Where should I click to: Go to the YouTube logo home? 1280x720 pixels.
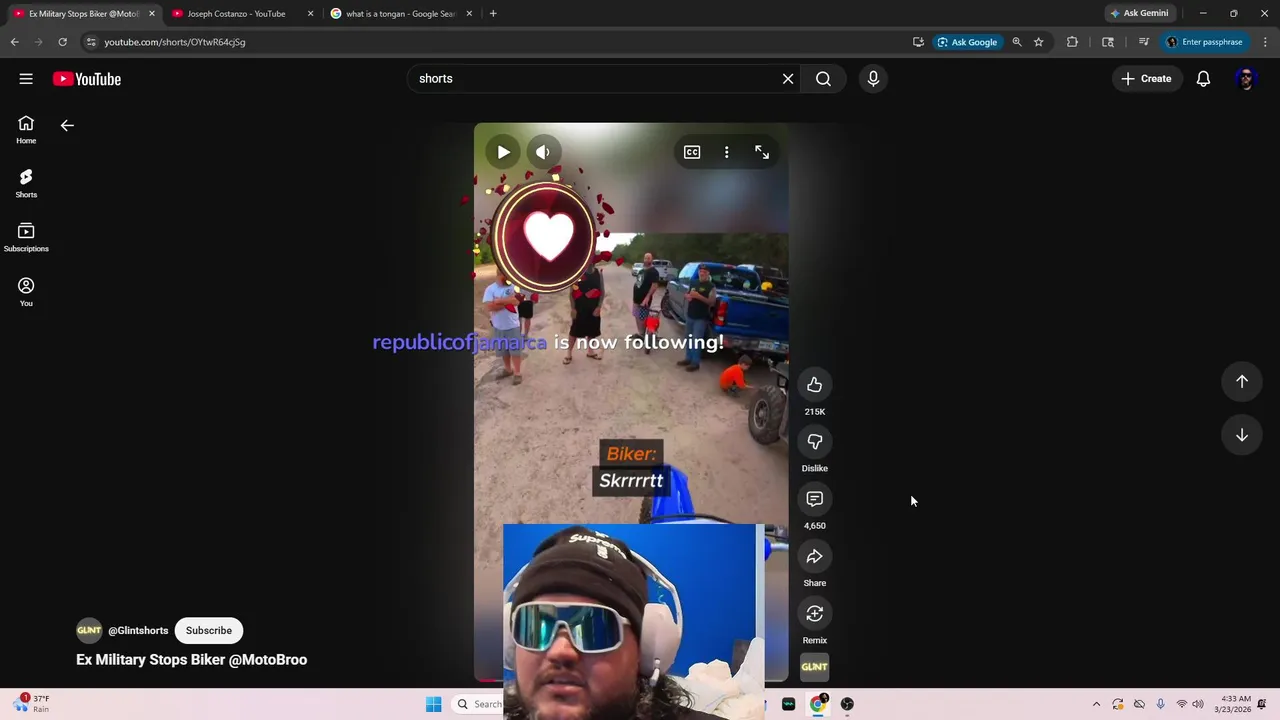[87, 79]
